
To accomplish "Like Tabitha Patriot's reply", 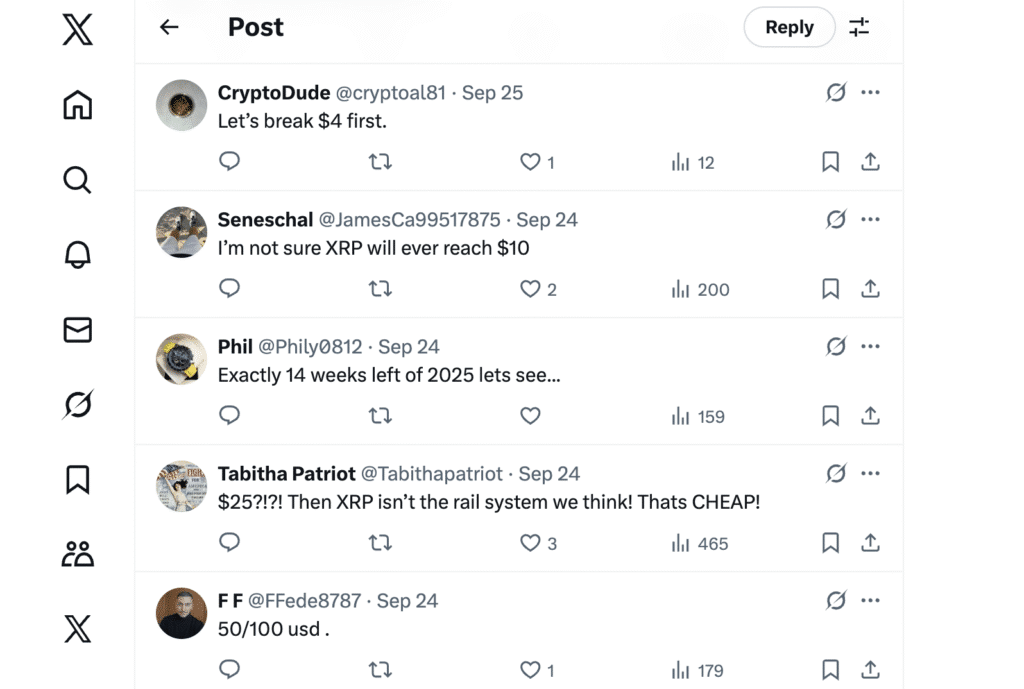I will pos(530,543).
